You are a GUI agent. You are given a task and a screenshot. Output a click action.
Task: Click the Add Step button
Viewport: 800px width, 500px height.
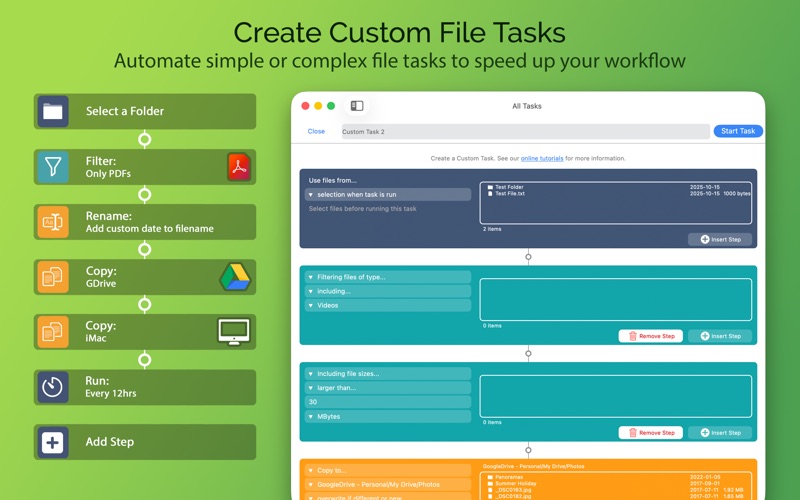145,442
